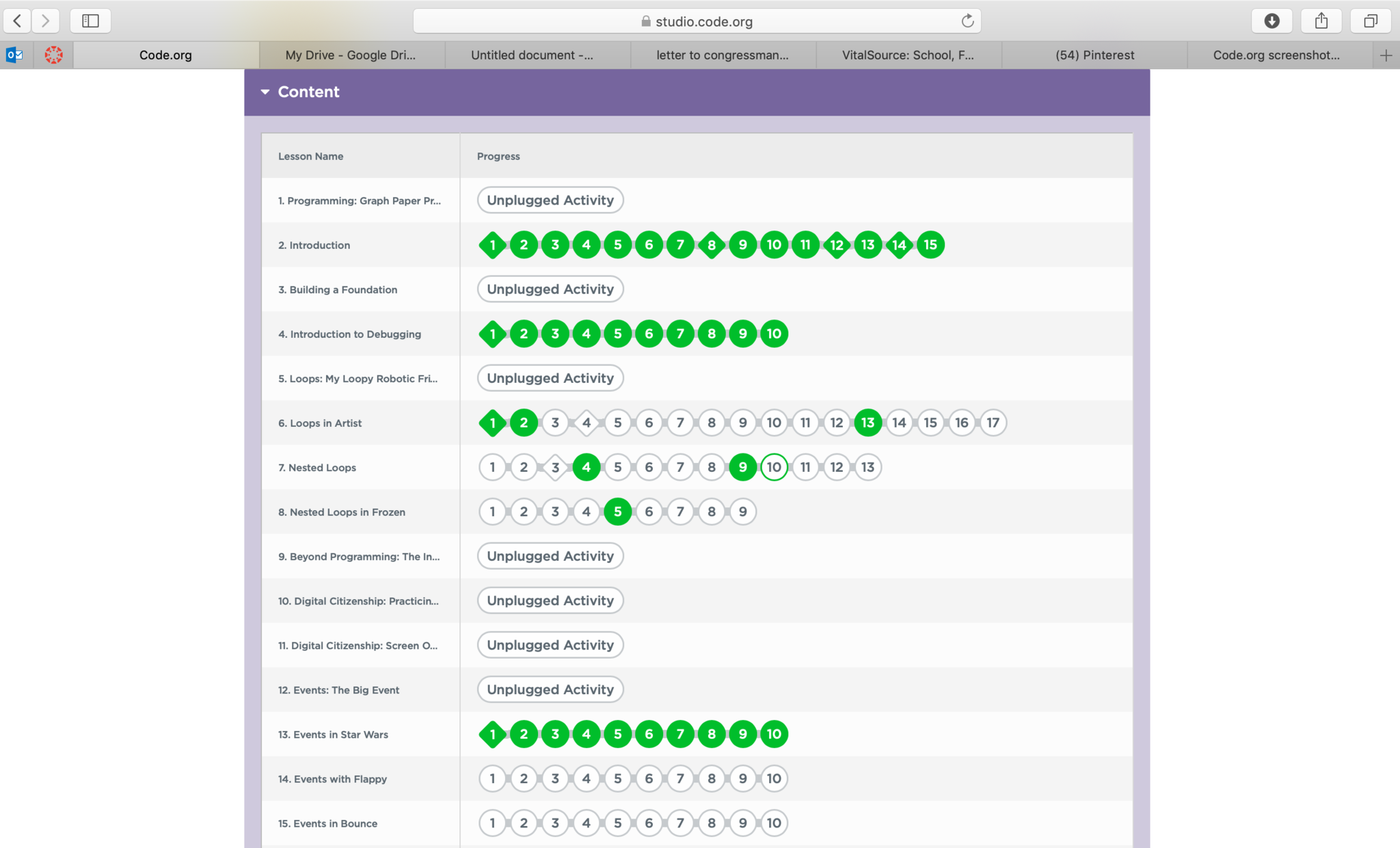The image size is (1400, 848).
Task: Collapse the Content section arrow
Action: 265,92
